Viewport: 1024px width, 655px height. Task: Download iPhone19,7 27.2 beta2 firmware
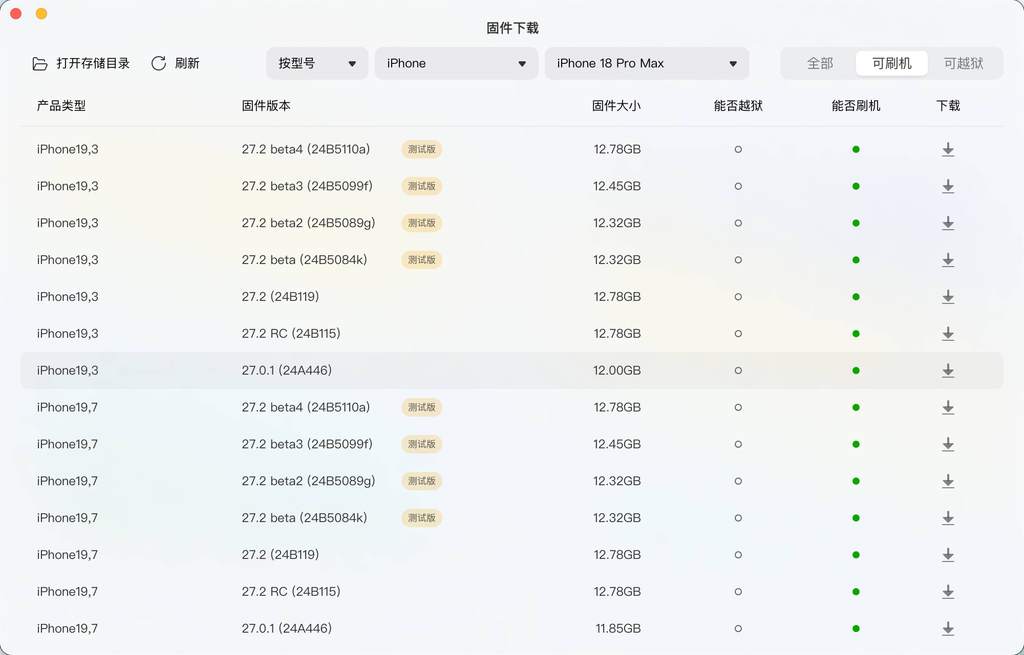click(x=948, y=481)
